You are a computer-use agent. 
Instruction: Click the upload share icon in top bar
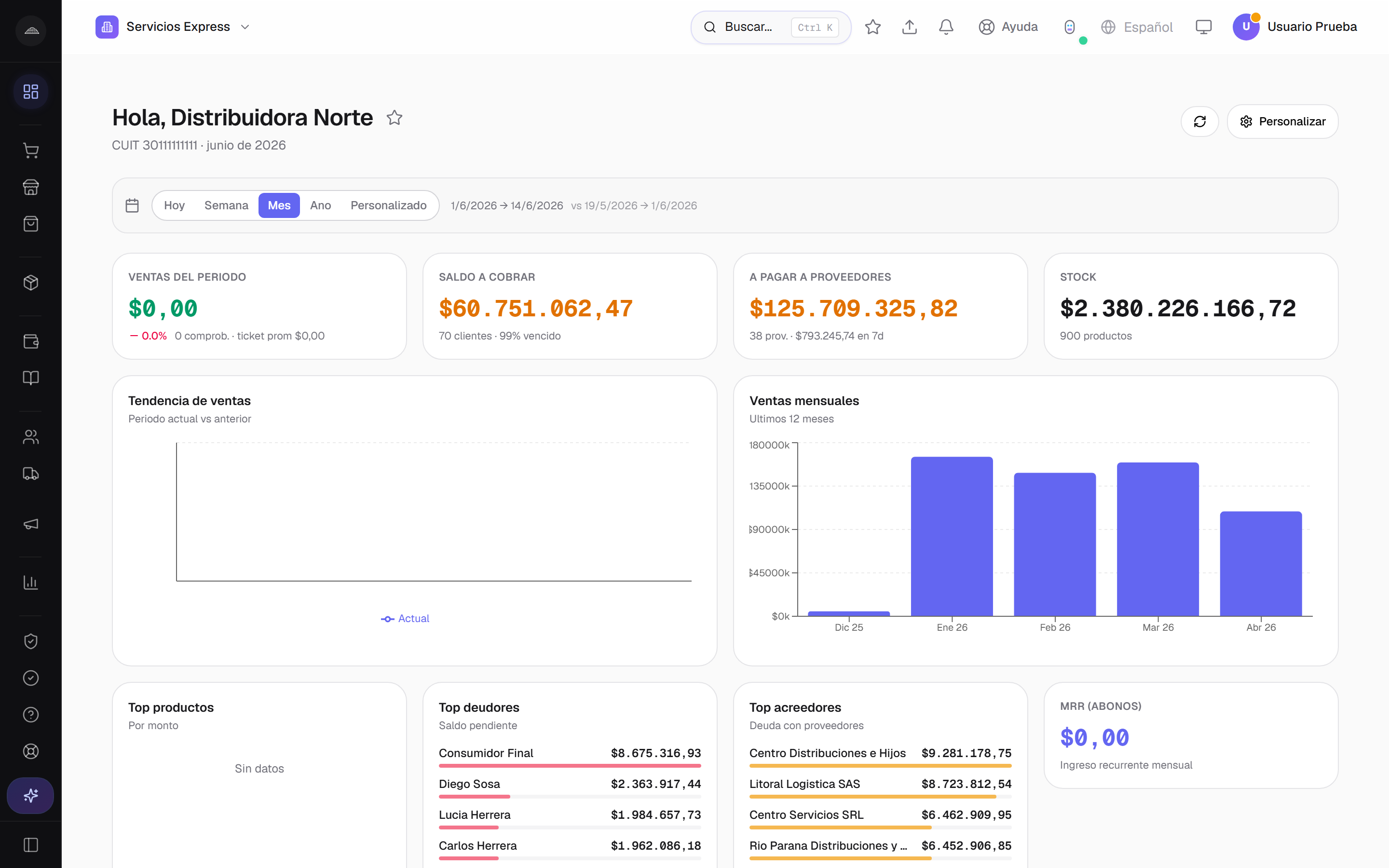910,27
